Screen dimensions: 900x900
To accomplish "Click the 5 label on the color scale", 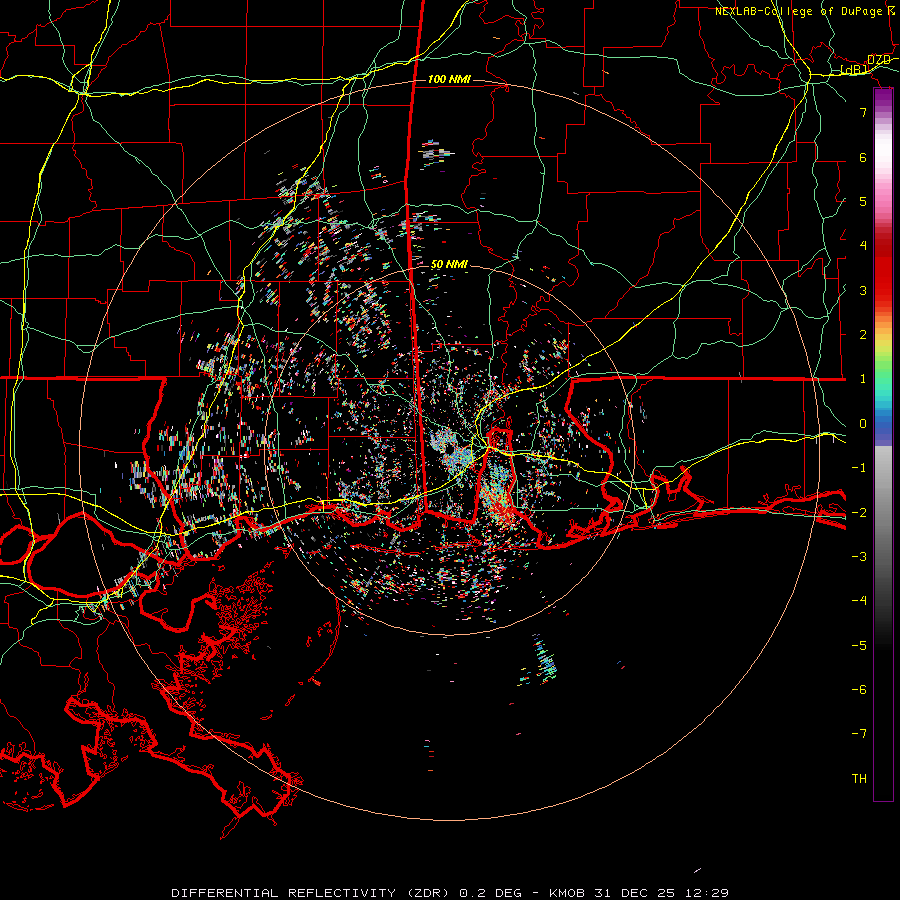I will 863,201.
